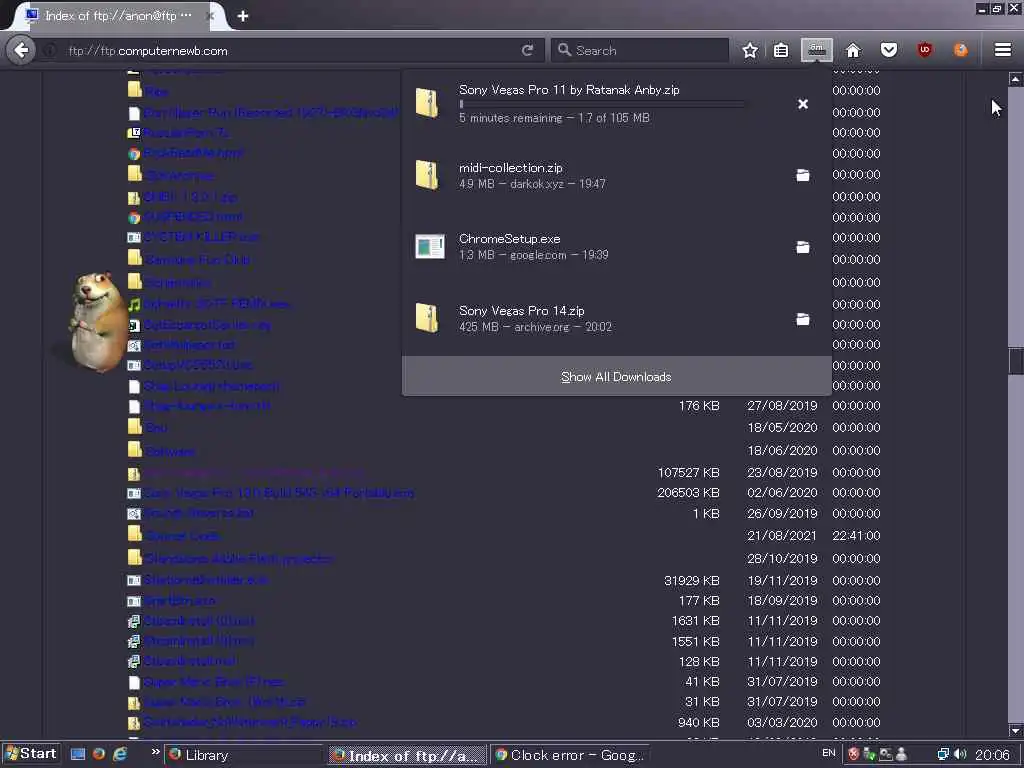
Task: Open the uBlock Origin extension icon
Action: 925,50
